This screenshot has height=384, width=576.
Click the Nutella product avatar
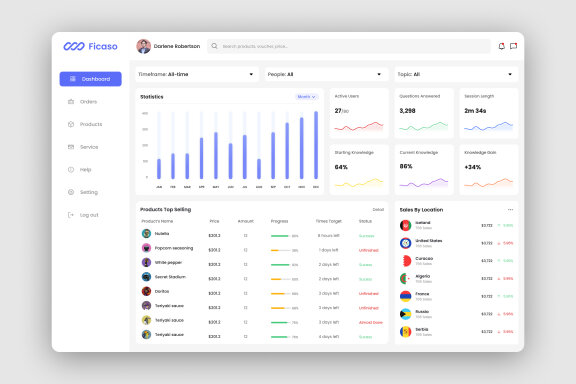coord(146,233)
